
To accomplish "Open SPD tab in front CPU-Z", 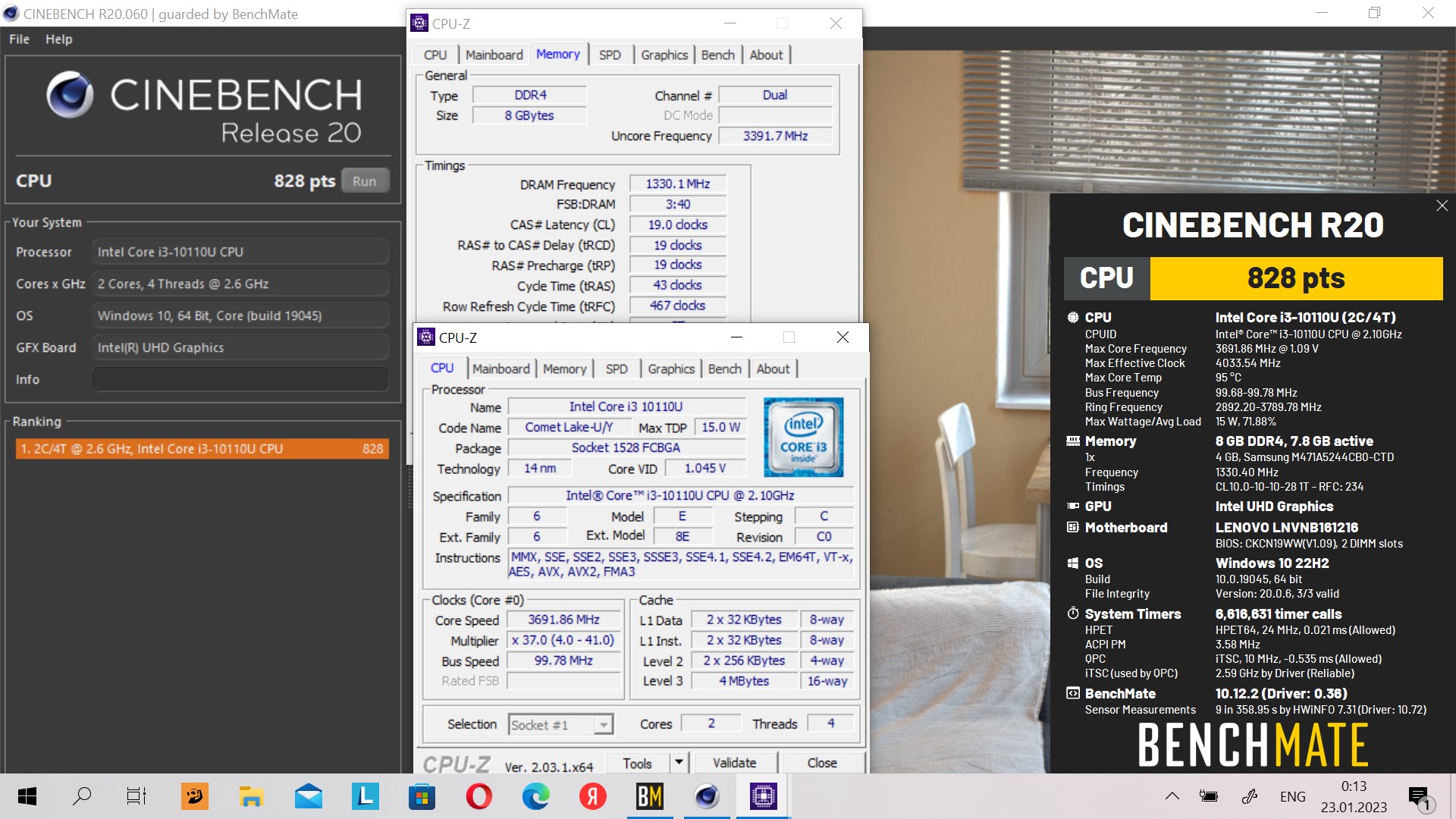I will point(617,369).
